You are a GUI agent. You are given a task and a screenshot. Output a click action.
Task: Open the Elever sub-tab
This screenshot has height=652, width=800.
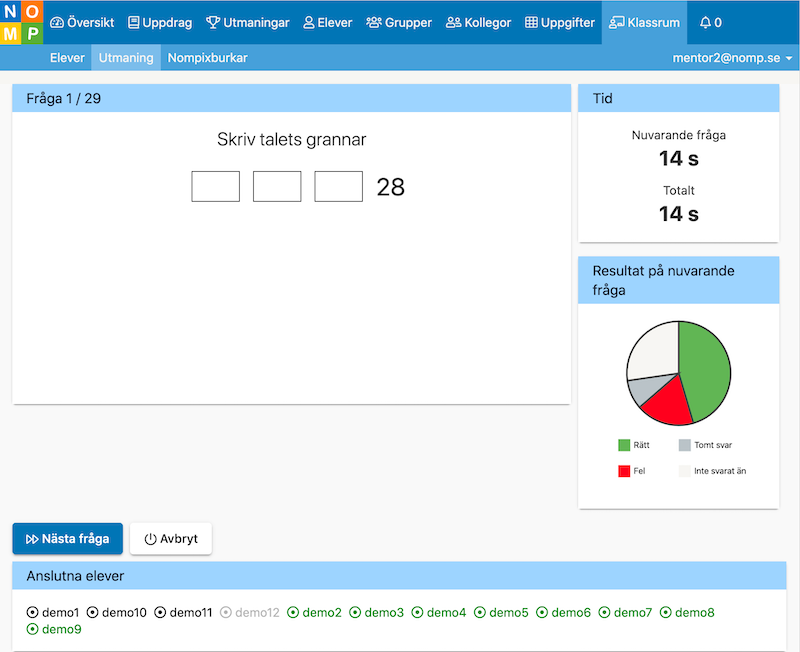(x=67, y=58)
